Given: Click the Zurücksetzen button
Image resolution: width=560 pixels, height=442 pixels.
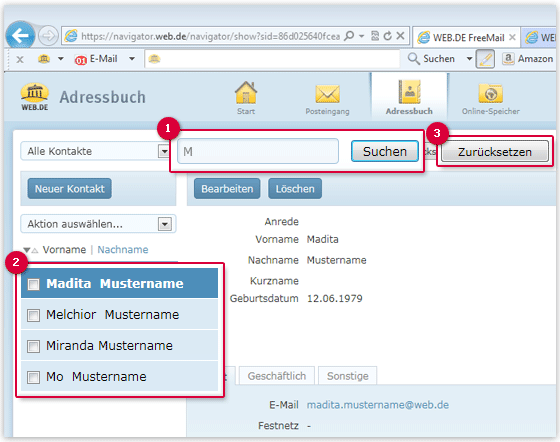Looking at the screenshot, I should tap(495, 152).
